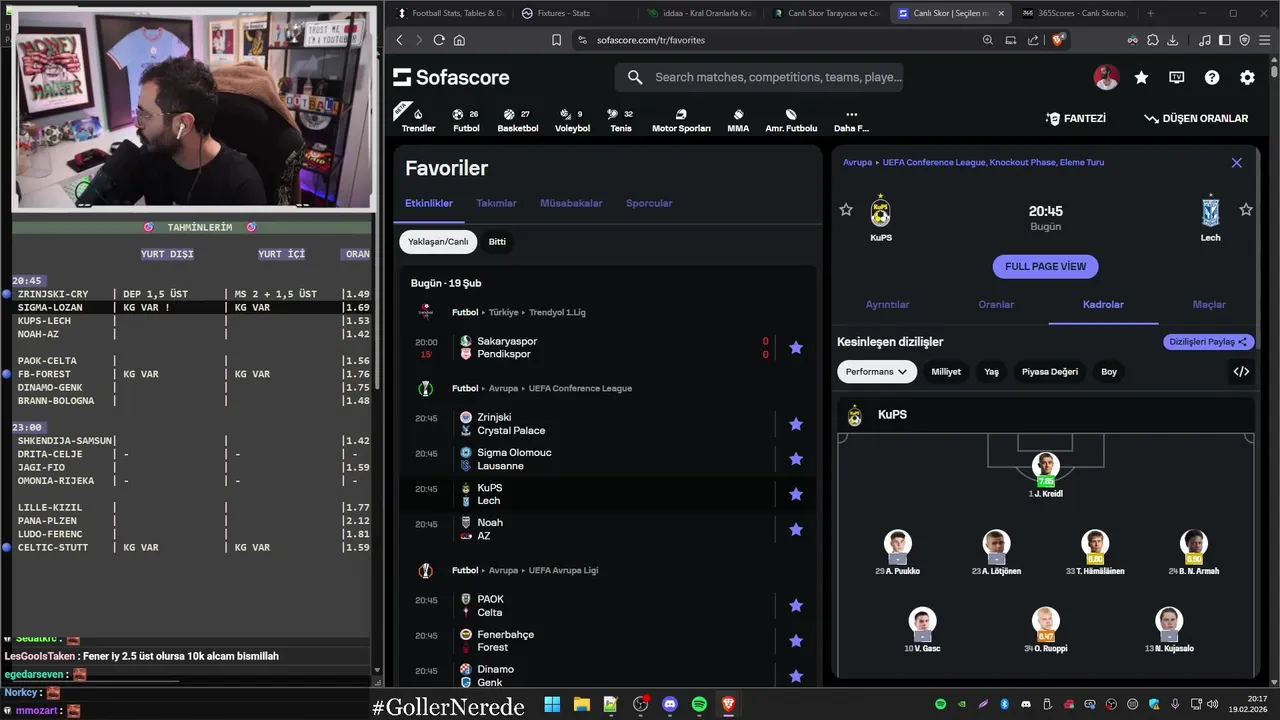The width and height of the screenshot is (1280, 720).
Task: Open the Oranlar tab in match panel
Action: point(996,305)
